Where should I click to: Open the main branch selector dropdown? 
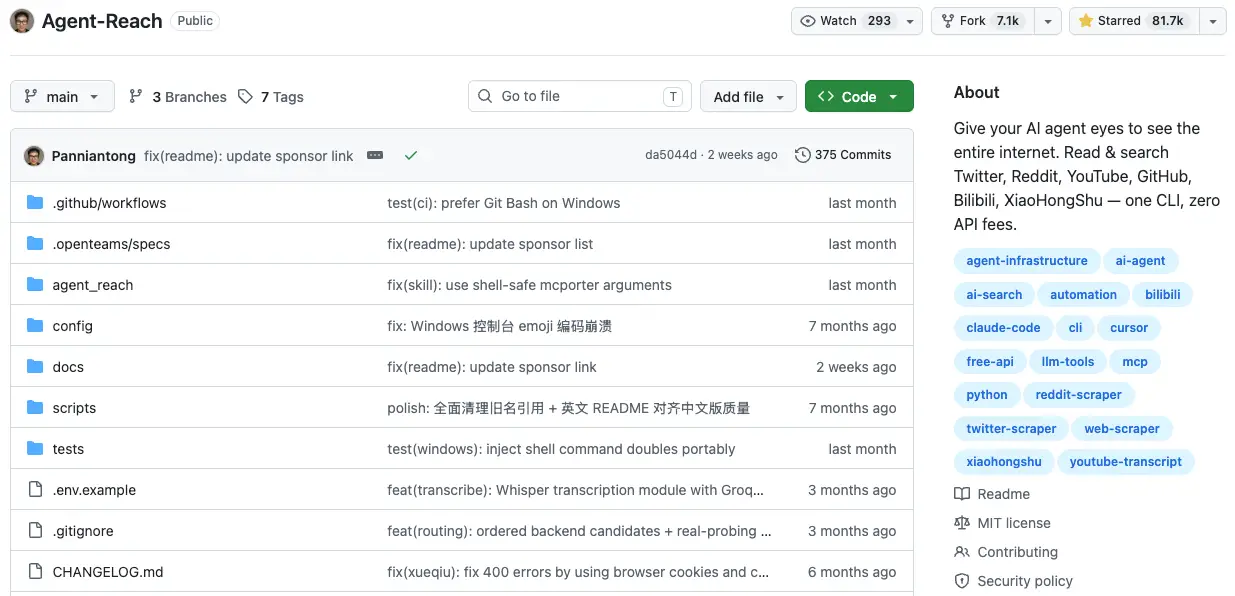[62, 96]
